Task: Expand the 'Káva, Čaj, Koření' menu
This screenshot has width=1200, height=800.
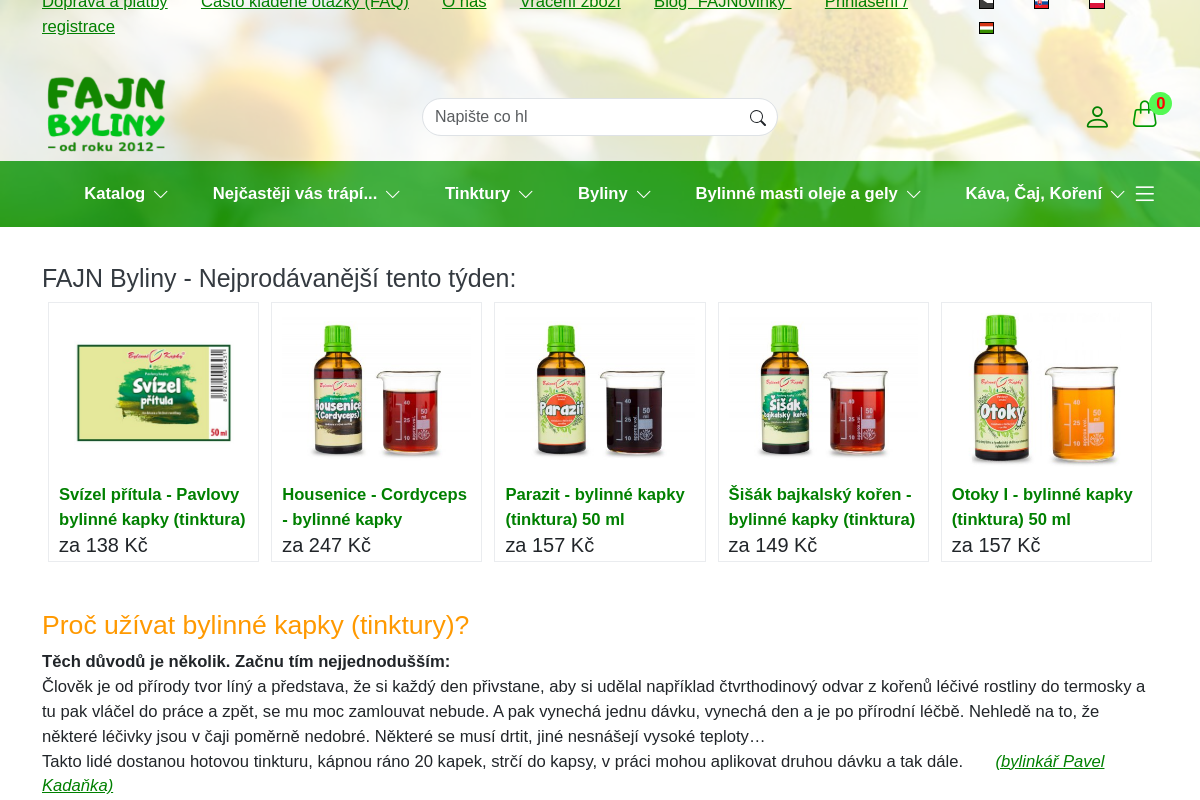Action: pyautogui.click(x=1045, y=194)
